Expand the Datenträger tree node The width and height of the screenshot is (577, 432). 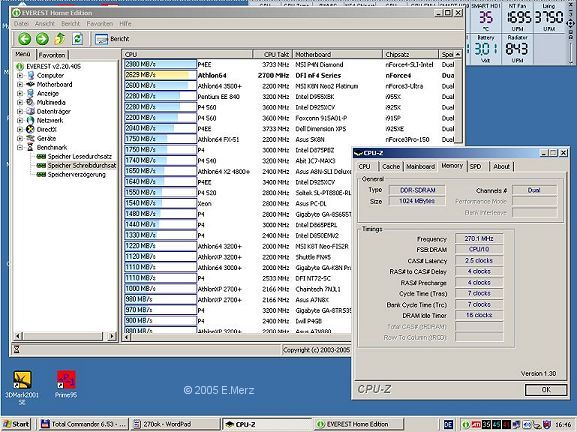coord(20,111)
